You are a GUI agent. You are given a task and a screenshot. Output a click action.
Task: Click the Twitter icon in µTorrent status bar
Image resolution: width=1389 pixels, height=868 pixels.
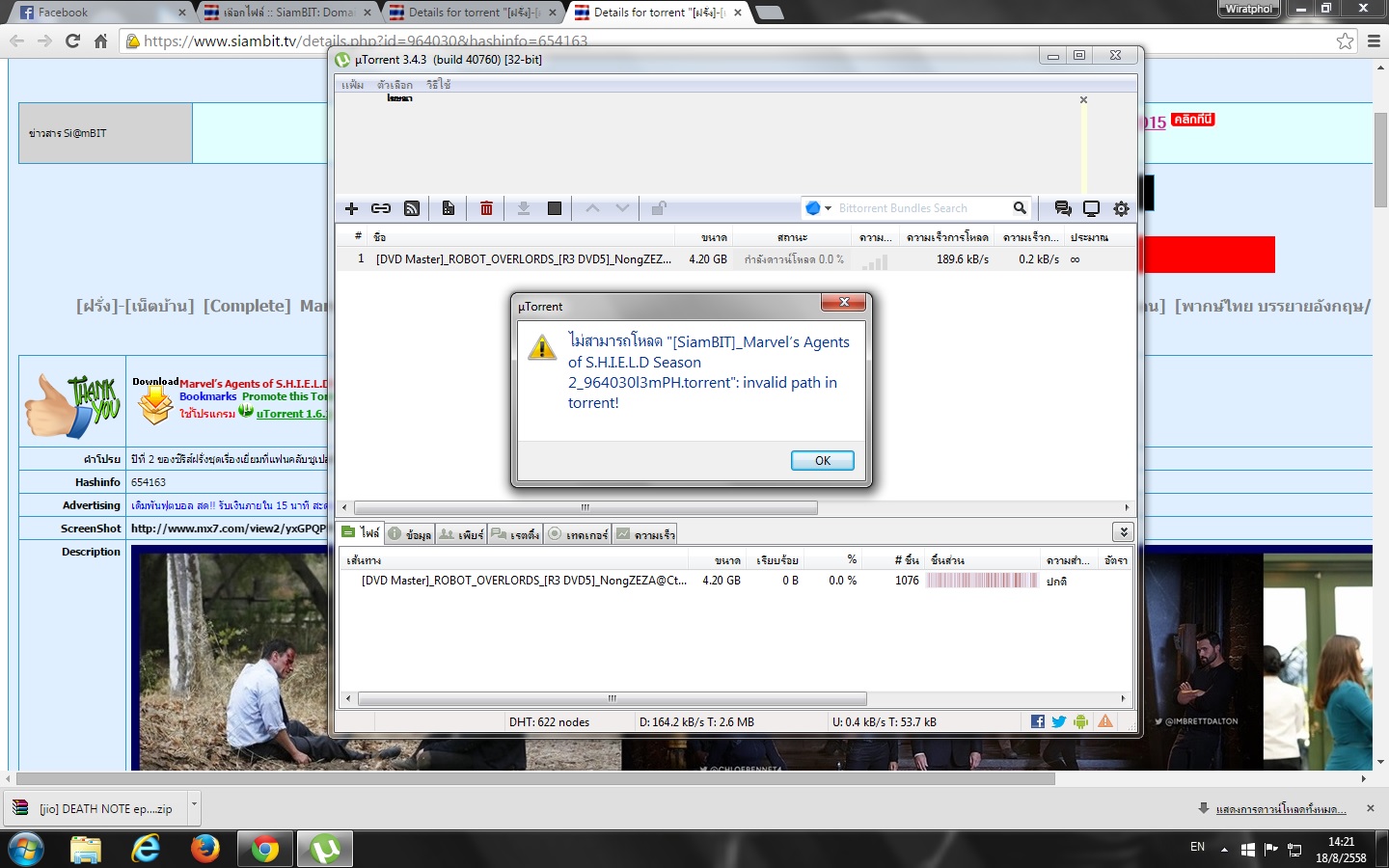(x=1059, y=721)
